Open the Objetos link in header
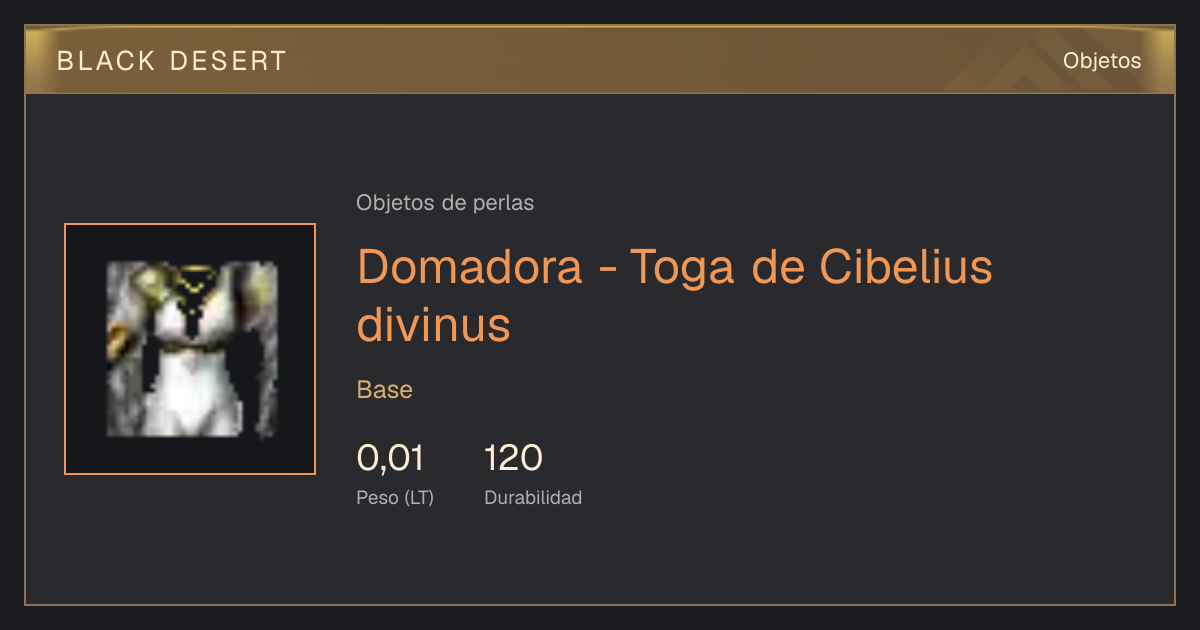Viewport: 1200px width, 630px height. [x=1102, y=60]
